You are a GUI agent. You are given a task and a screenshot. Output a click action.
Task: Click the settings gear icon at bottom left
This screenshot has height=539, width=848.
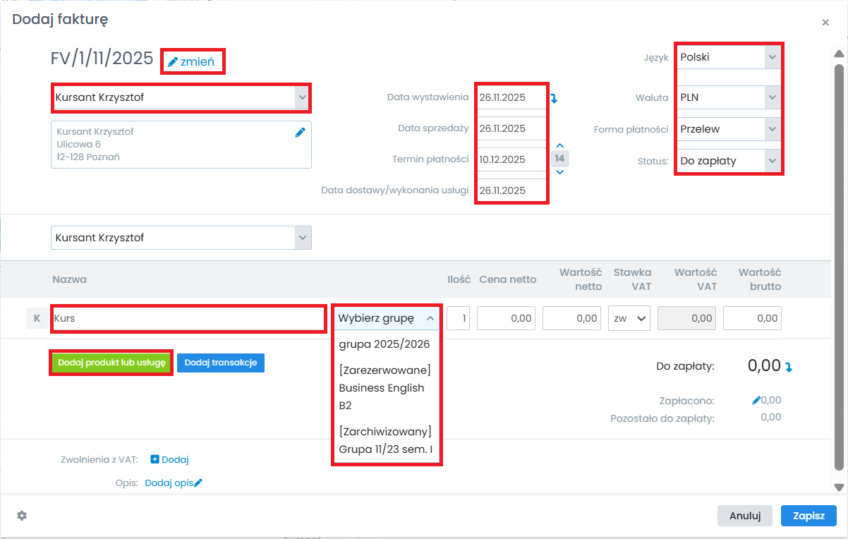coord(22,515)
